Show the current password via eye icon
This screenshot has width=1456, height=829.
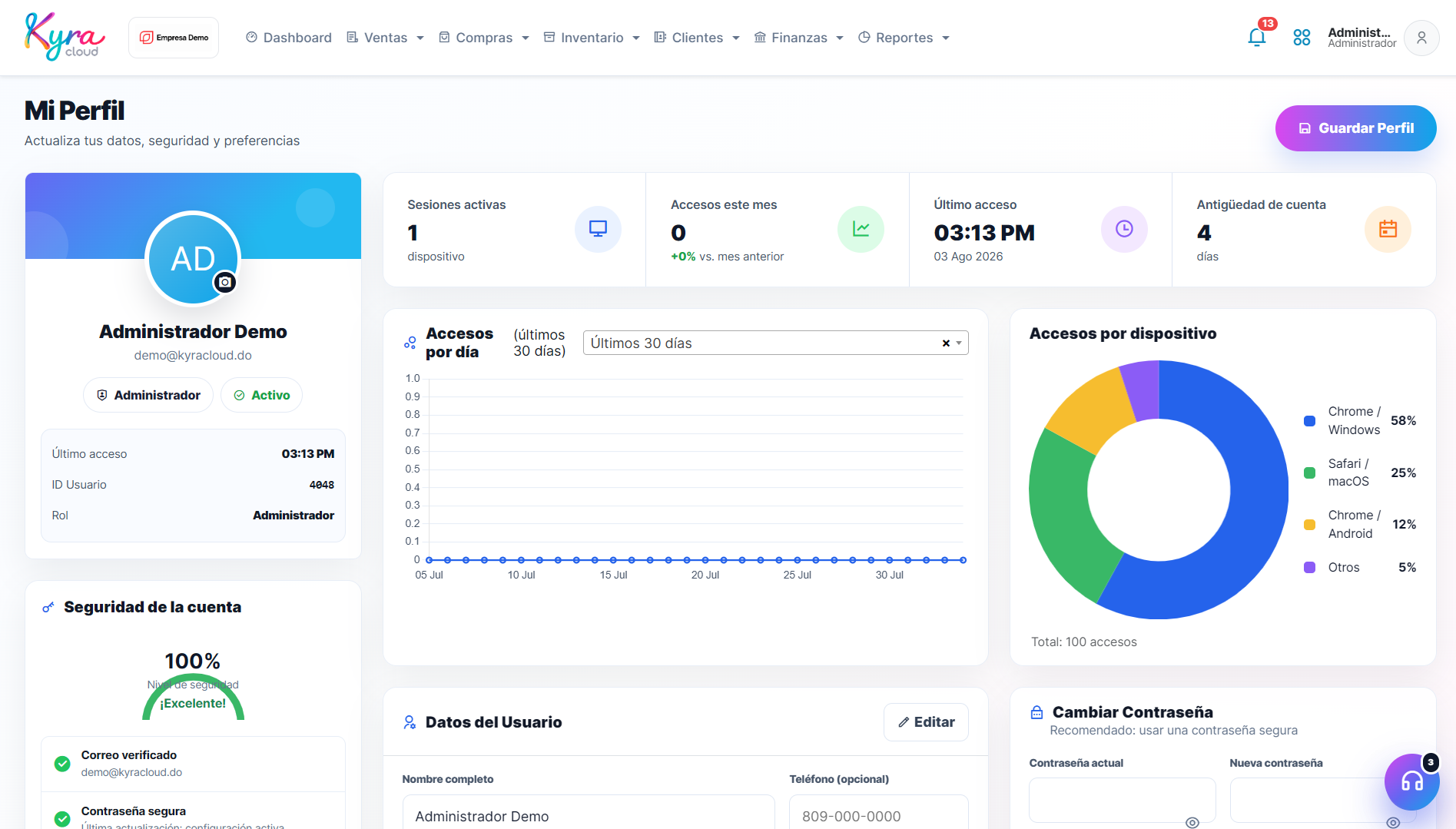1192,822
